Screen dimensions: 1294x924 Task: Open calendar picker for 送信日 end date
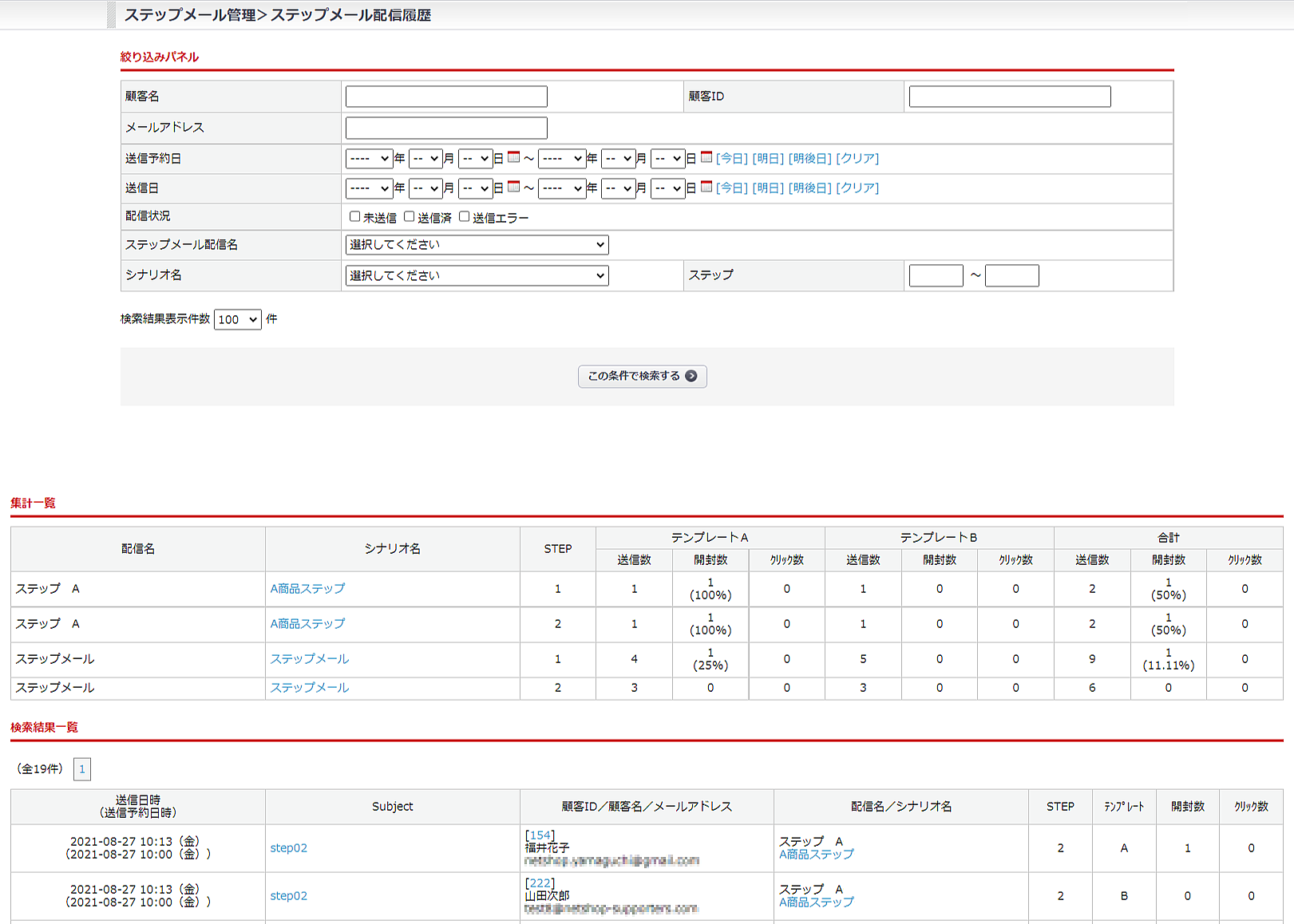(x=706, y=187)
